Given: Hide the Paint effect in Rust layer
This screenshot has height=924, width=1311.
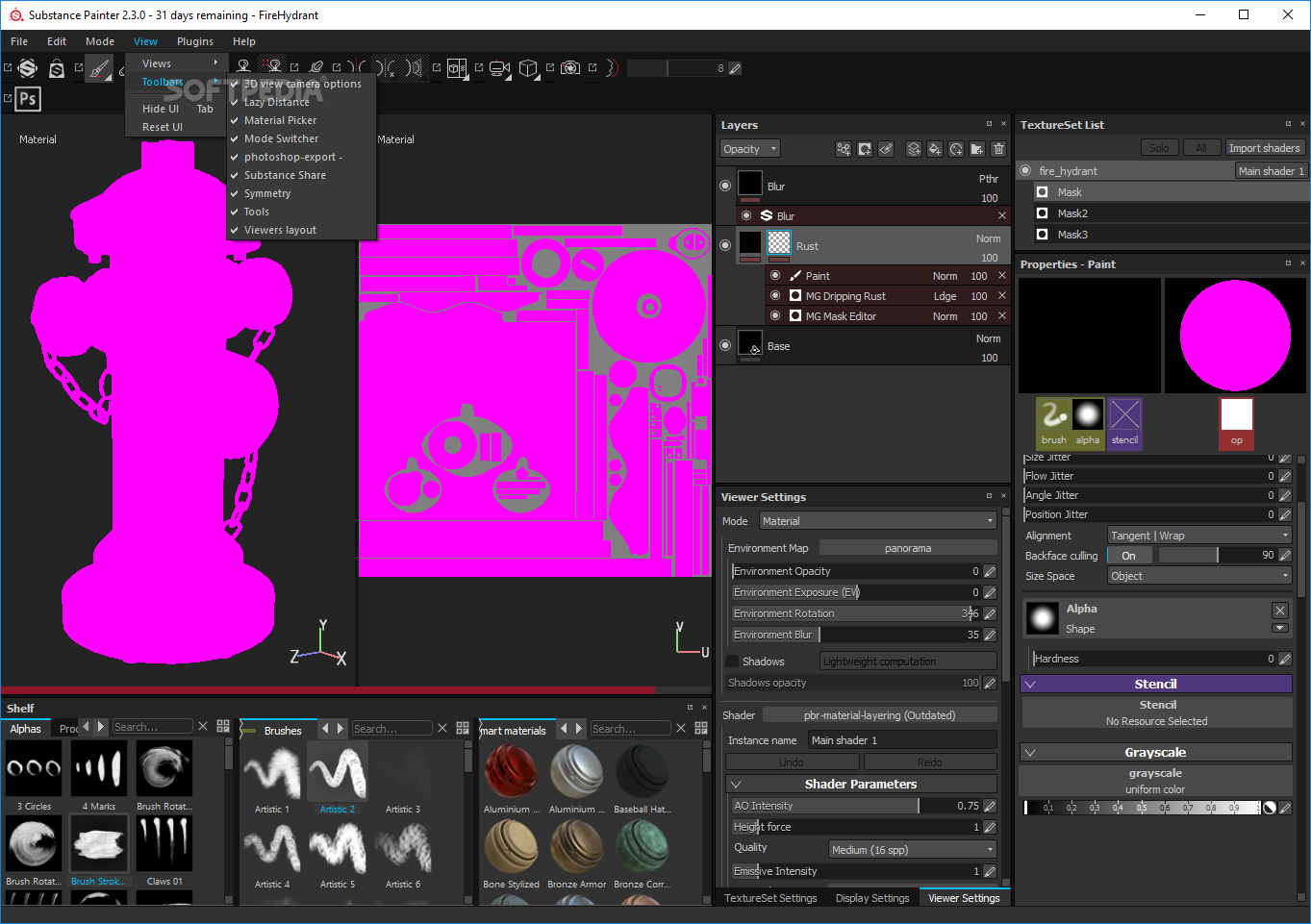Looking at the screenshot, I should [775, 275].
